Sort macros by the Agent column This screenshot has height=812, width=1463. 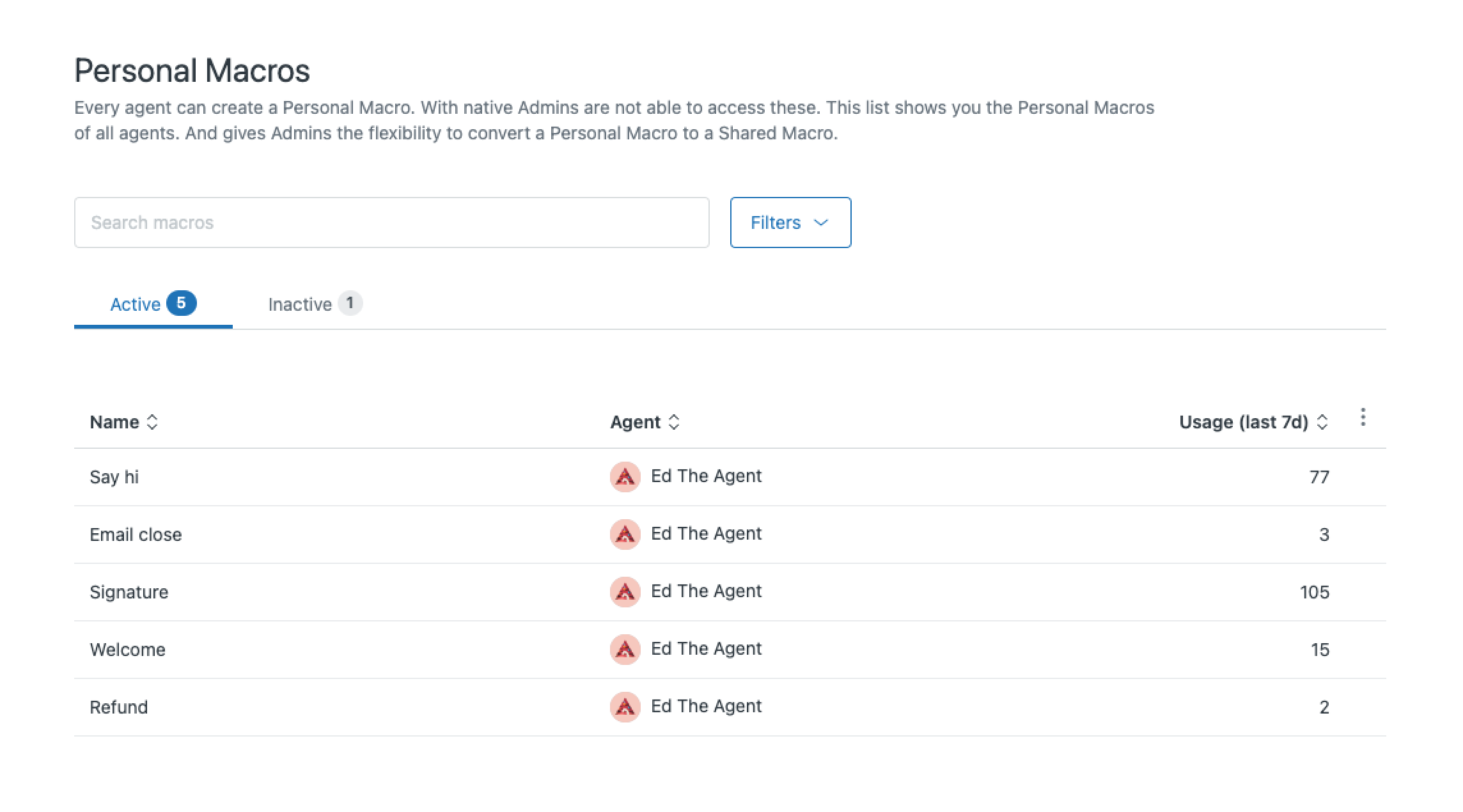point(674,422)
